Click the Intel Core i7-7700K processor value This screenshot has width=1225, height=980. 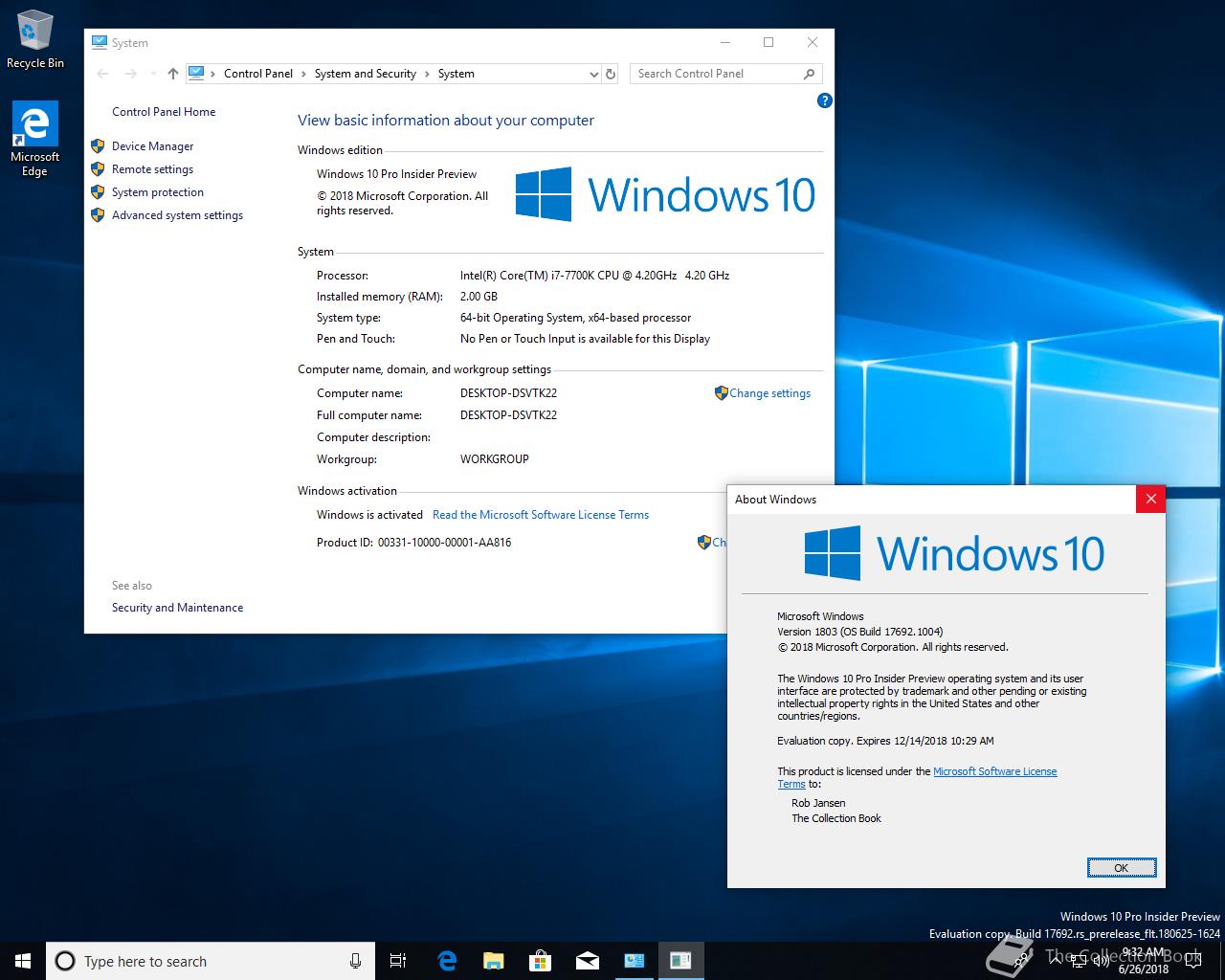pos(594,276)
